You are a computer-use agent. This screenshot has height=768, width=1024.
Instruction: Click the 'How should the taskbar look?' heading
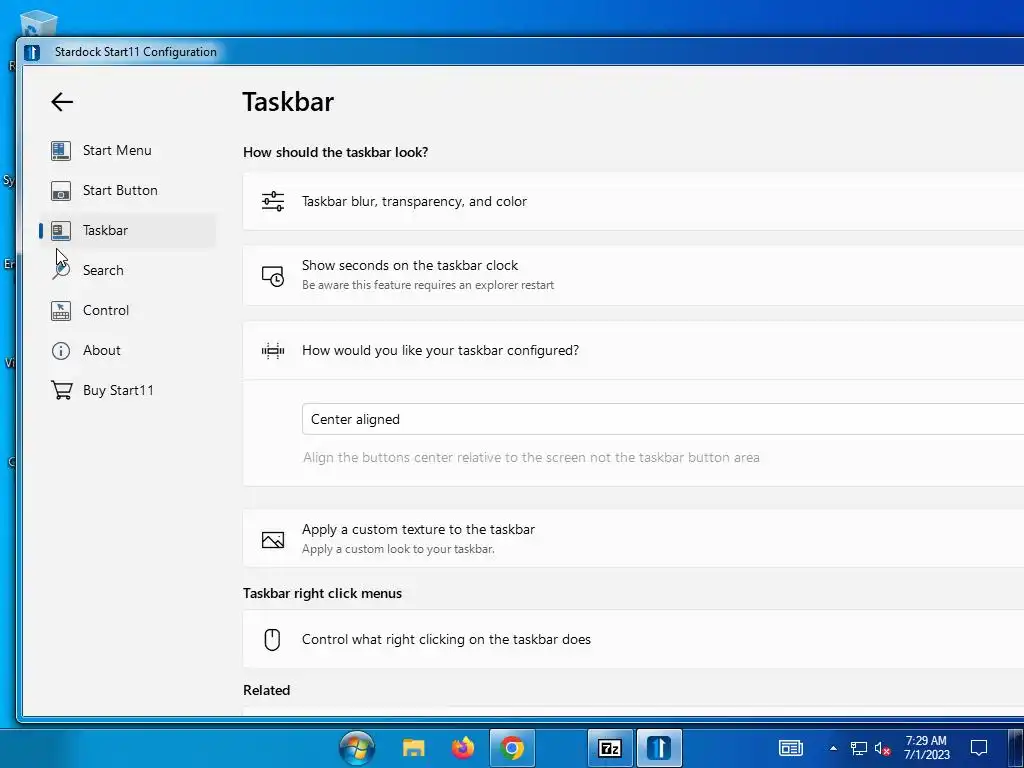coord(336,153)
